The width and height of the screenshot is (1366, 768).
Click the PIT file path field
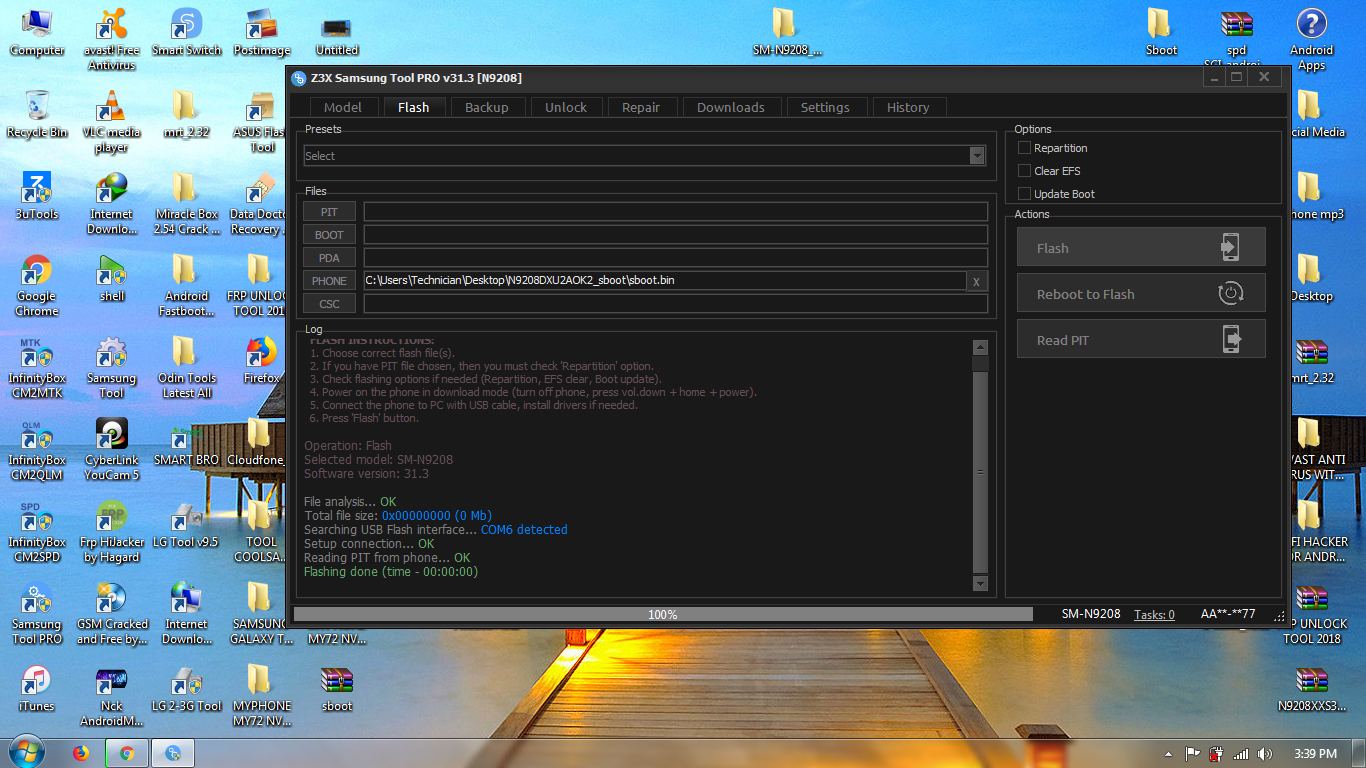676,212
